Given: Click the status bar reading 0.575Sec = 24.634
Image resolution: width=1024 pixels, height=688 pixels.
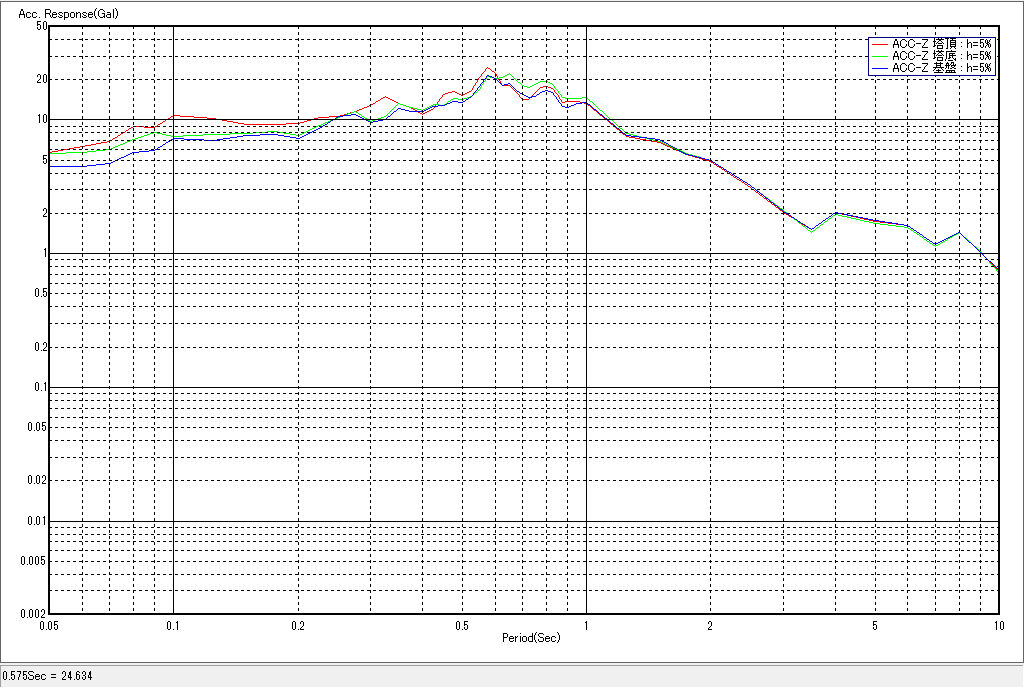Looking at the screenshot, I should pyautogui.click(x=48, y=677).
